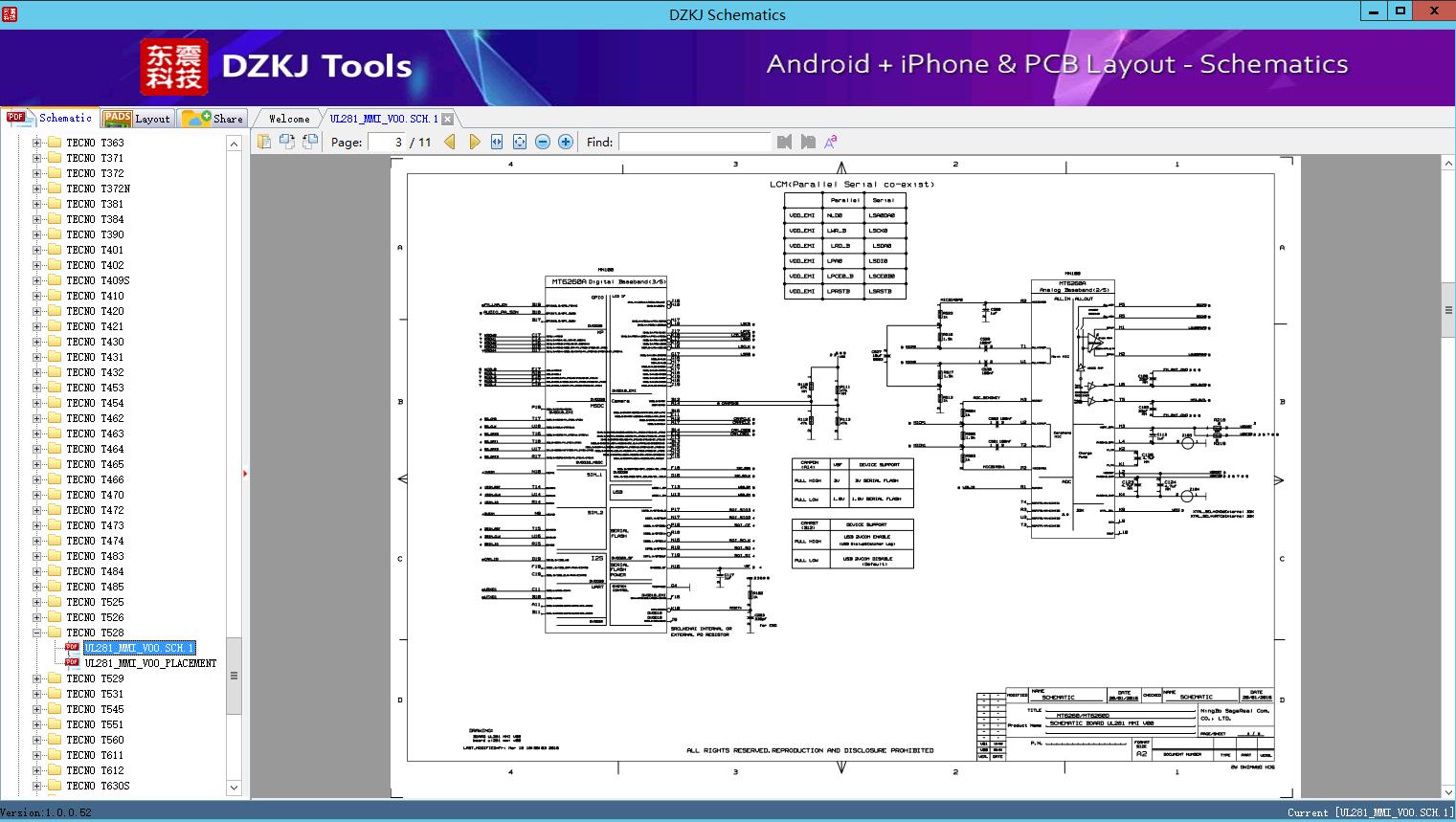Open the PADS Layout tab
The height and width of the screenshot is (822, 1456).
(136, 119)
